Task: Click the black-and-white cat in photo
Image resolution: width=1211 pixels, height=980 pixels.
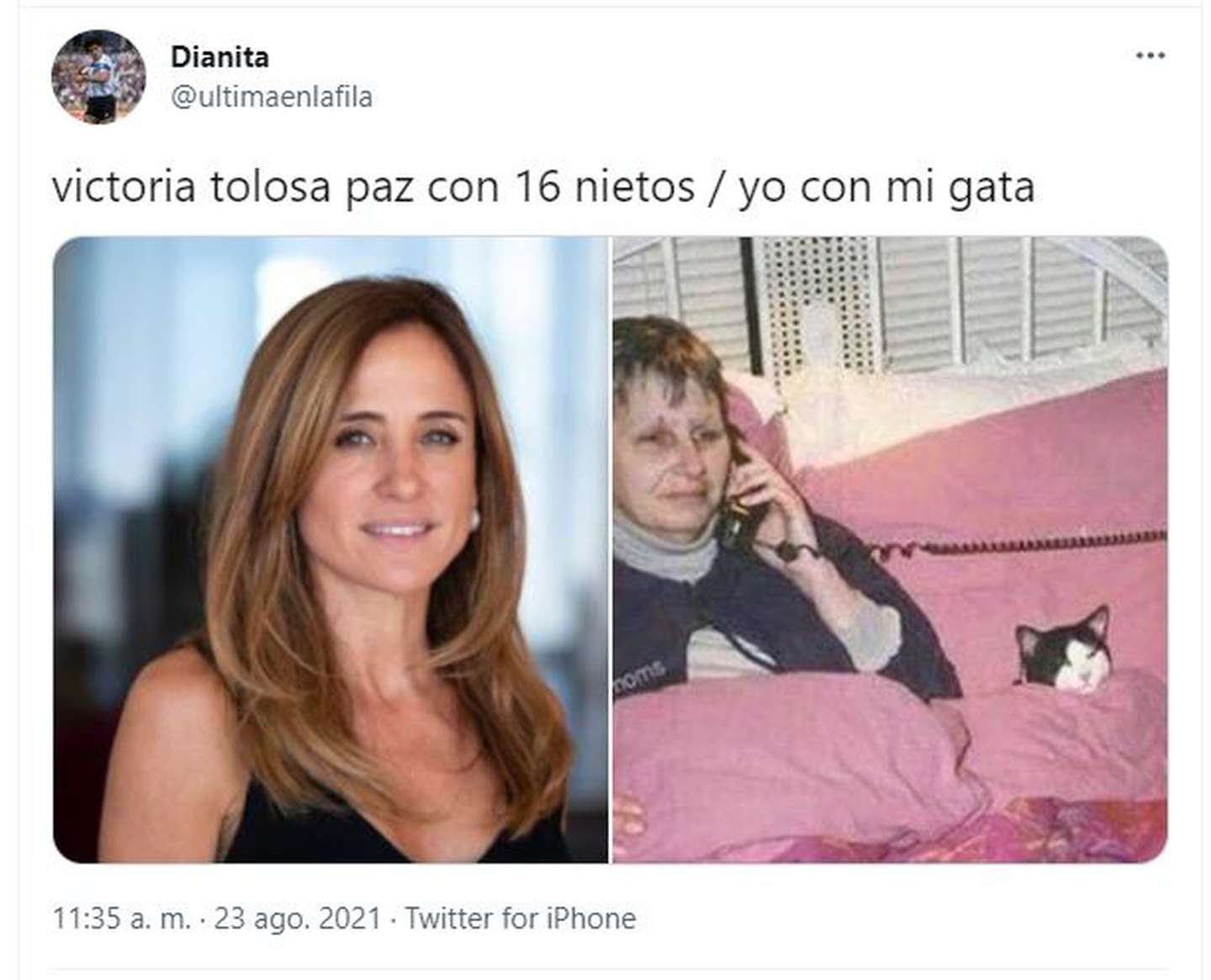Action: pyautogui.click(x=1064, y=649)
